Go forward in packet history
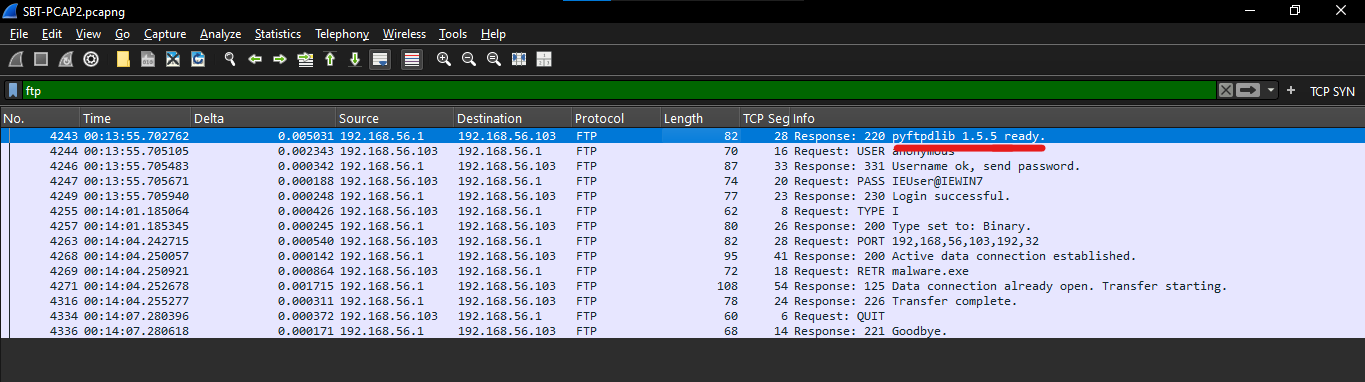This screenshot has width=1365, height=382. [280, 59]
